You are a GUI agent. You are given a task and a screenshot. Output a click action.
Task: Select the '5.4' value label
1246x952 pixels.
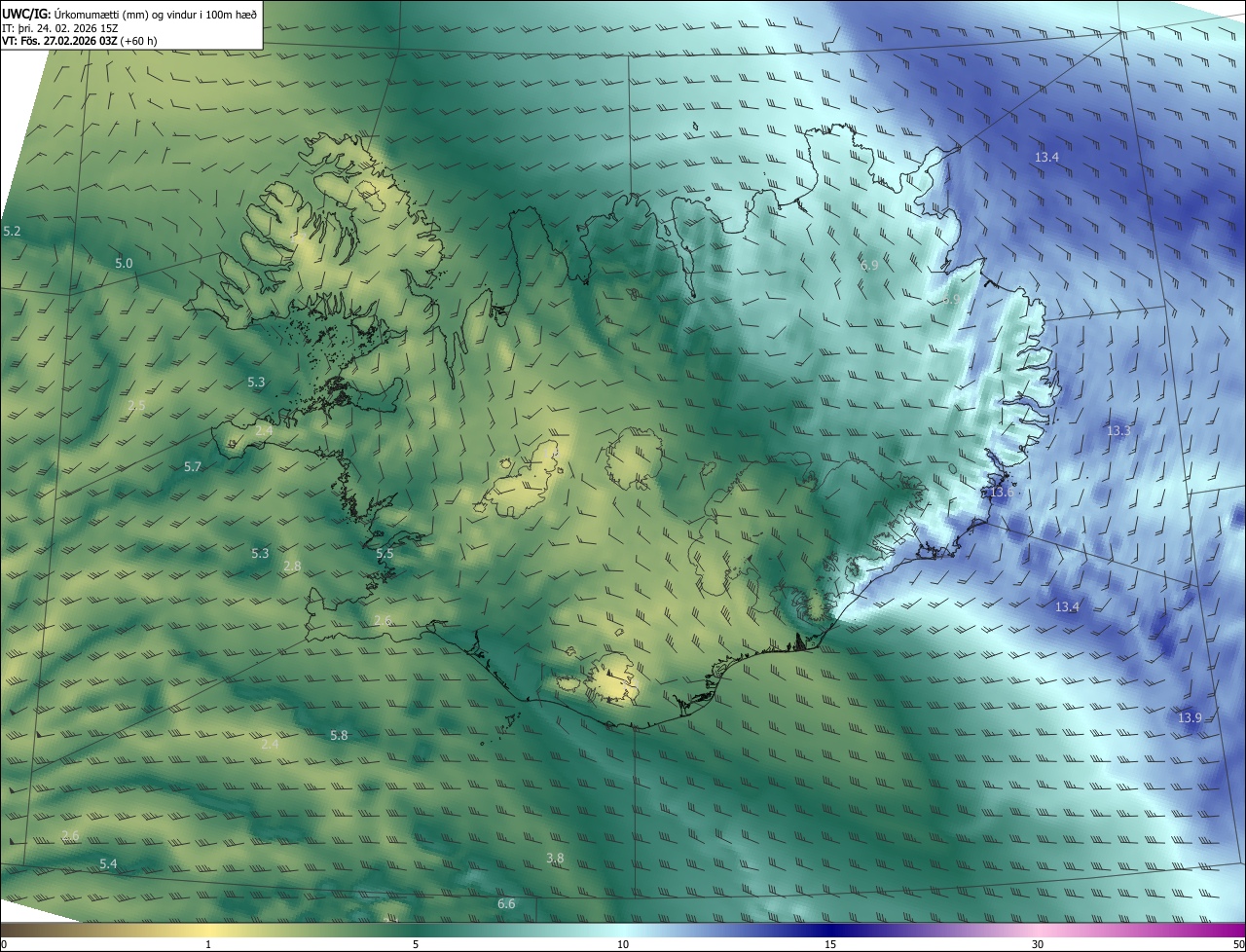click(108, 864)
